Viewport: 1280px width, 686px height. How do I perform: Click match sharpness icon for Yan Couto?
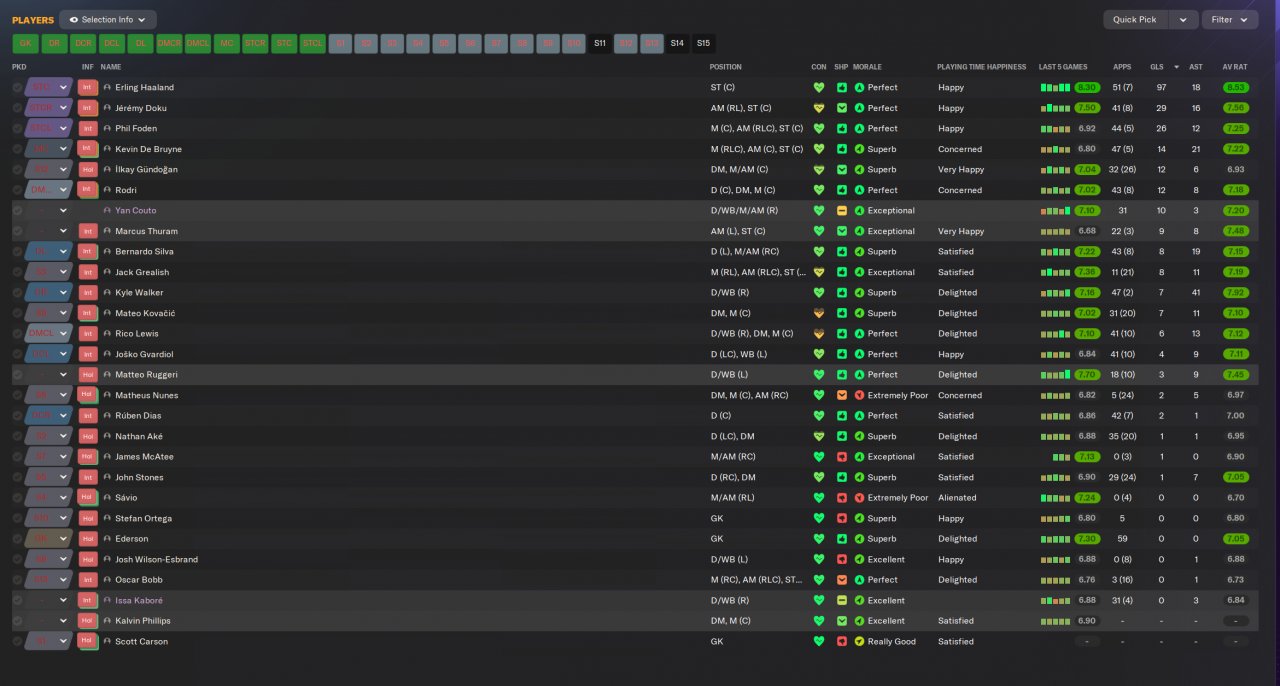coord(842,210)
